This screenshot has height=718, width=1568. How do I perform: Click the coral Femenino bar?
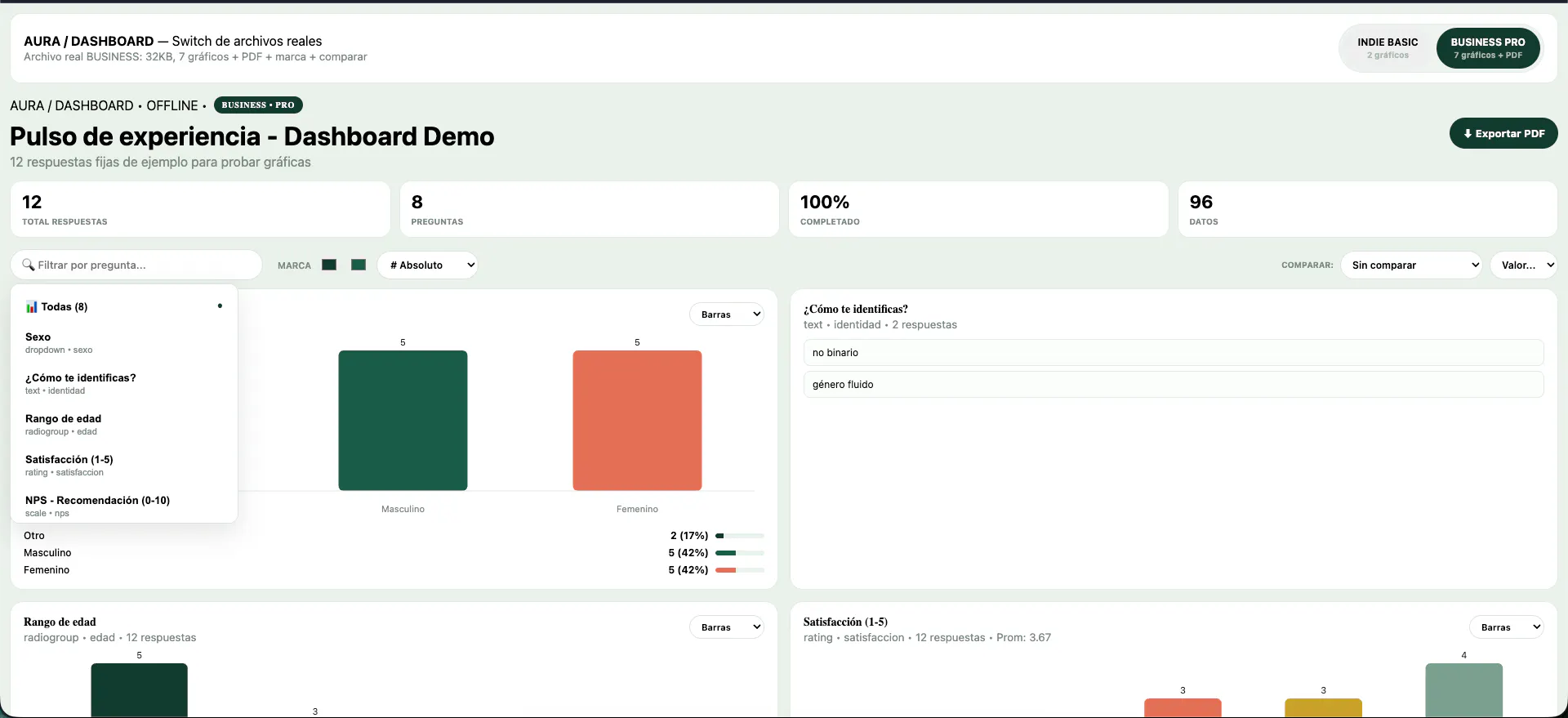pyautogui.click(x=637, y=421)
